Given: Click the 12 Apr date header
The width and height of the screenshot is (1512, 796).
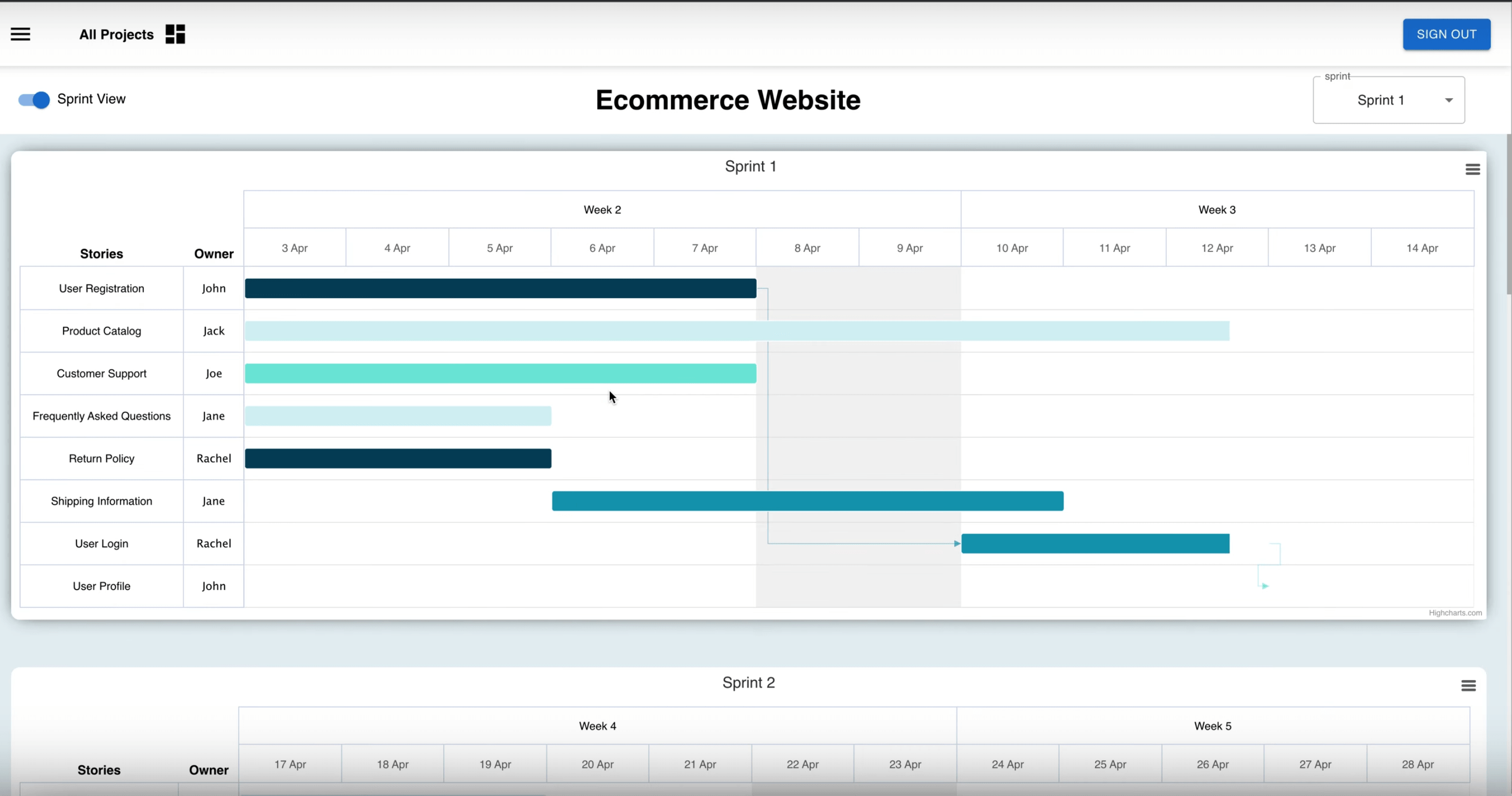Looking at the screenshot, I should pos(1217,248).
